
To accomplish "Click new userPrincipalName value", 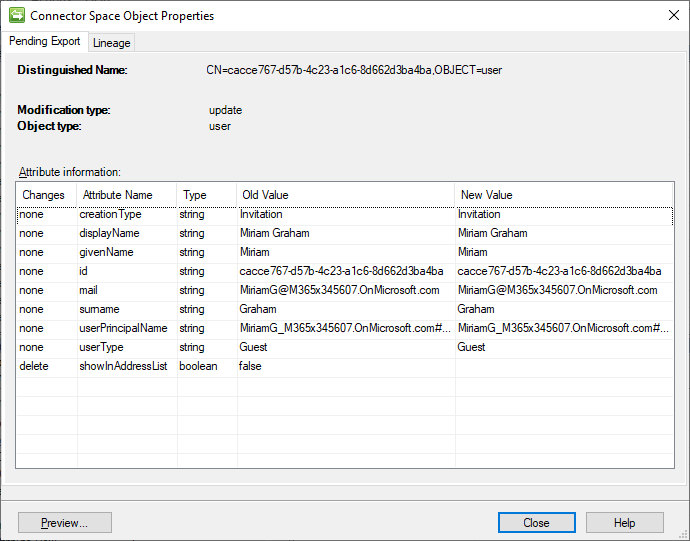I will tap(563, 328).
